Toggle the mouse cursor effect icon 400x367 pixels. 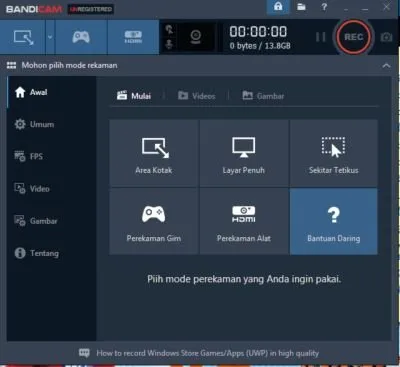point(169,30)
